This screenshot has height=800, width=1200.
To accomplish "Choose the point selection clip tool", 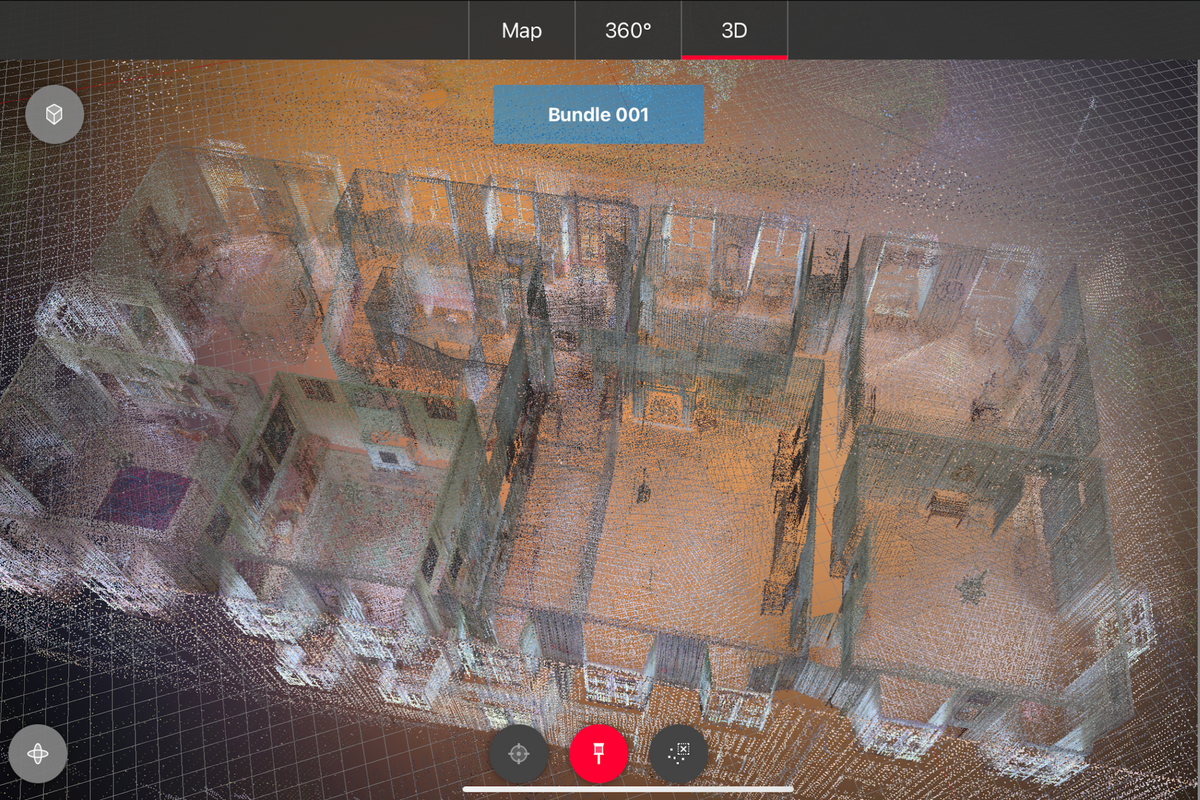I will pos(679,753).
